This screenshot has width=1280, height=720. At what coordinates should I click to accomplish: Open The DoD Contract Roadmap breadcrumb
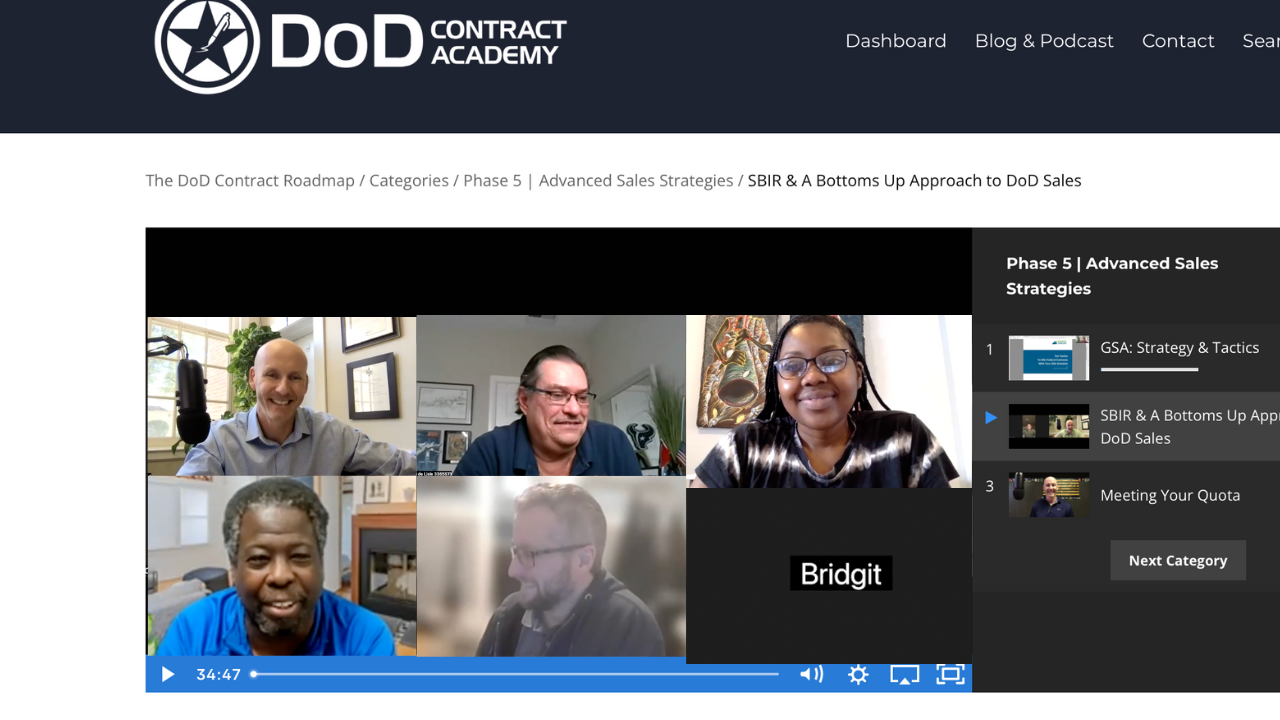[250, 181]
